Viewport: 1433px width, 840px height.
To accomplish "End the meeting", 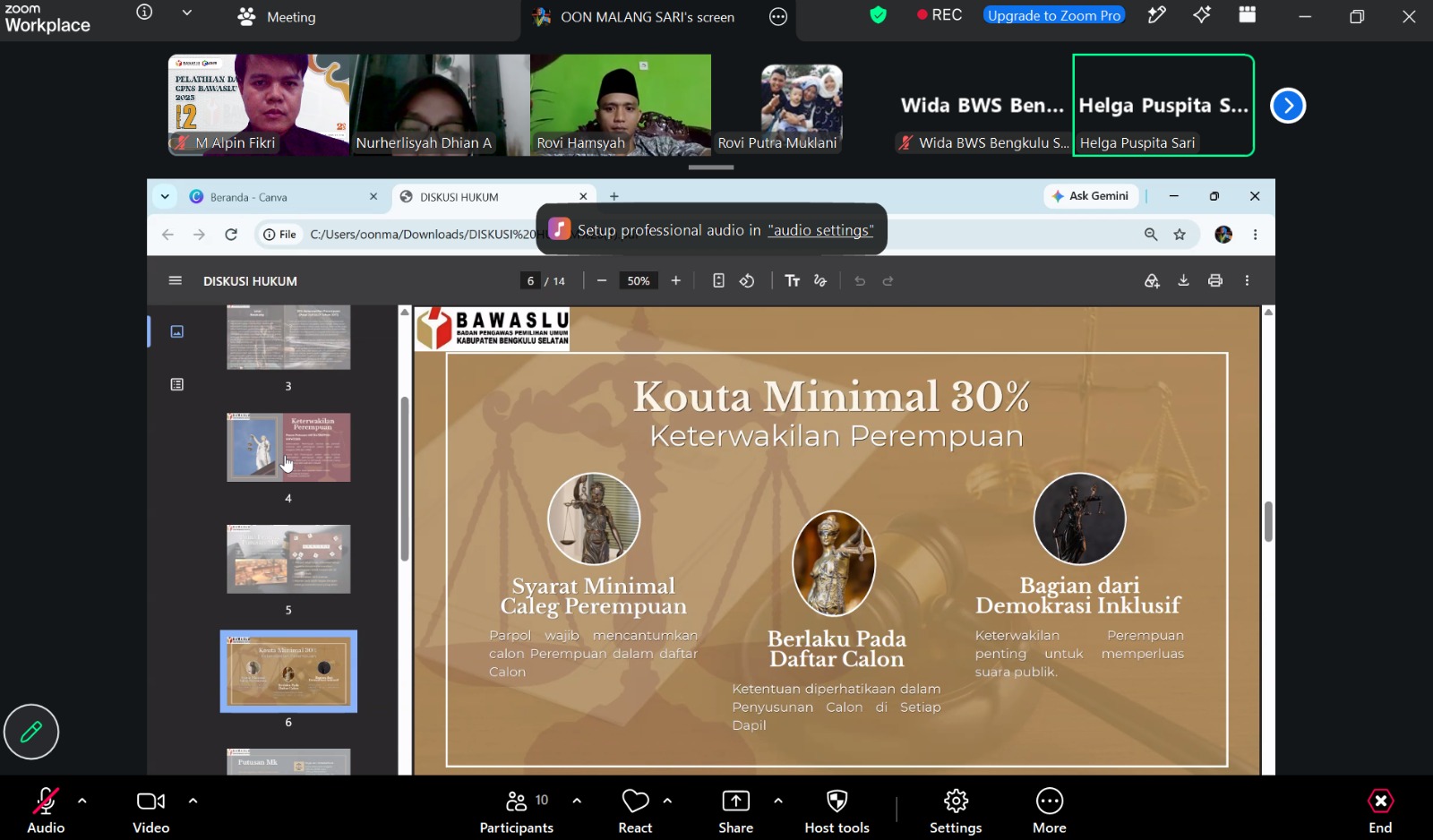I will click(x=1380, y=810).
